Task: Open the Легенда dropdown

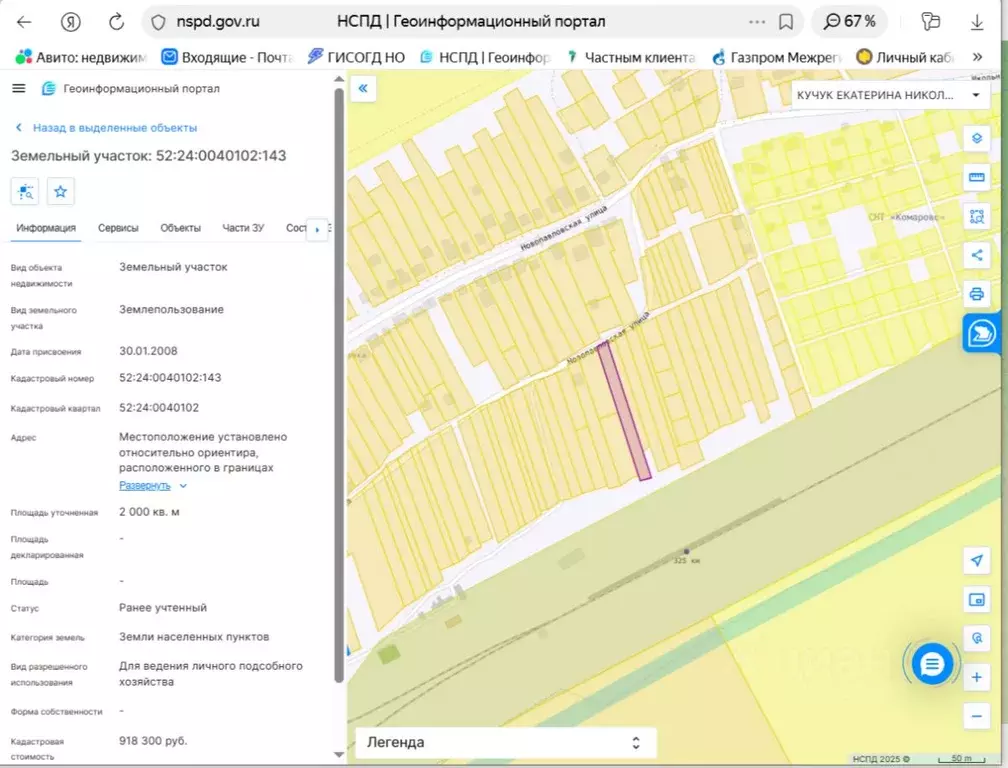Action: 505,742
